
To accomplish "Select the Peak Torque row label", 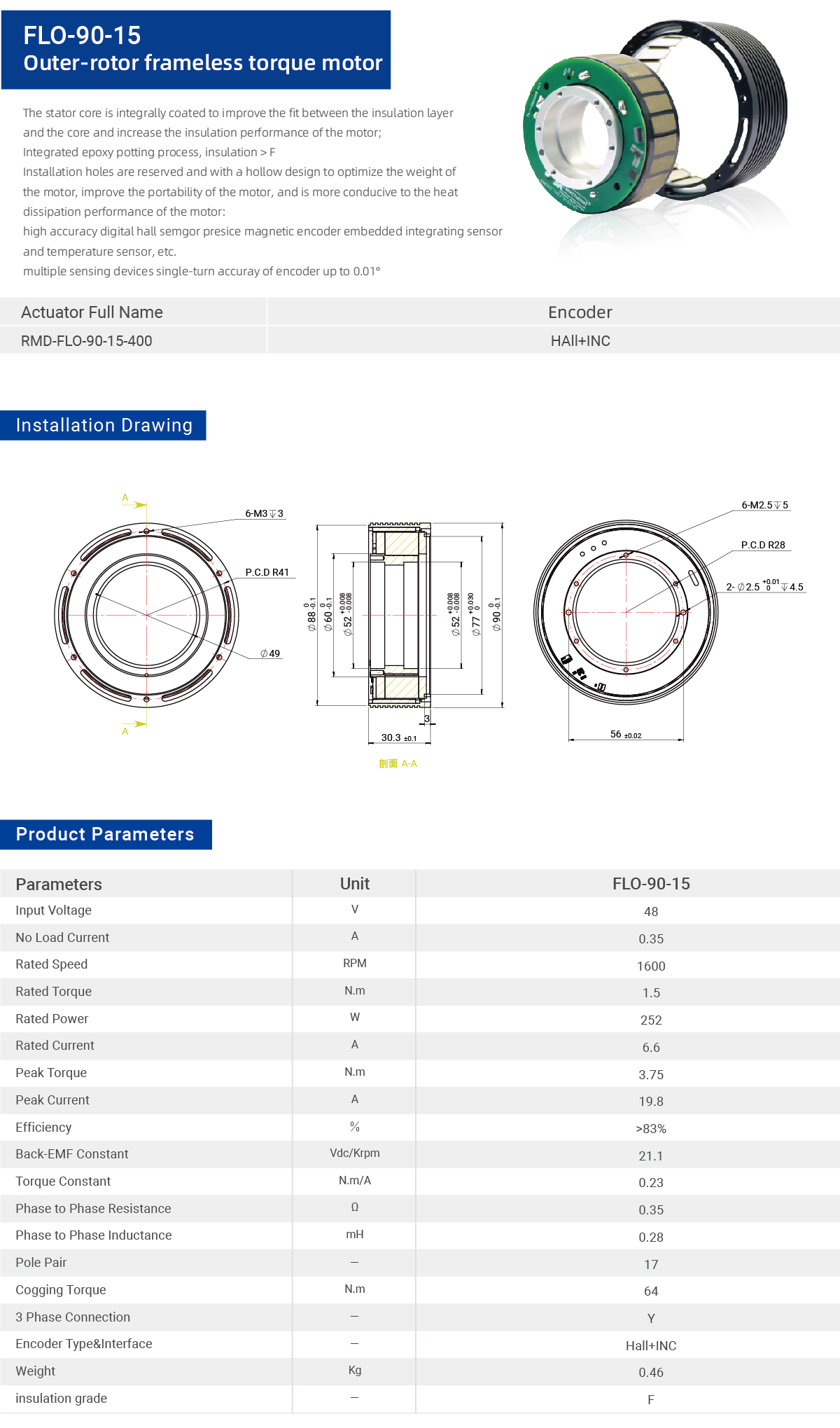I will tap(51, 1073).
